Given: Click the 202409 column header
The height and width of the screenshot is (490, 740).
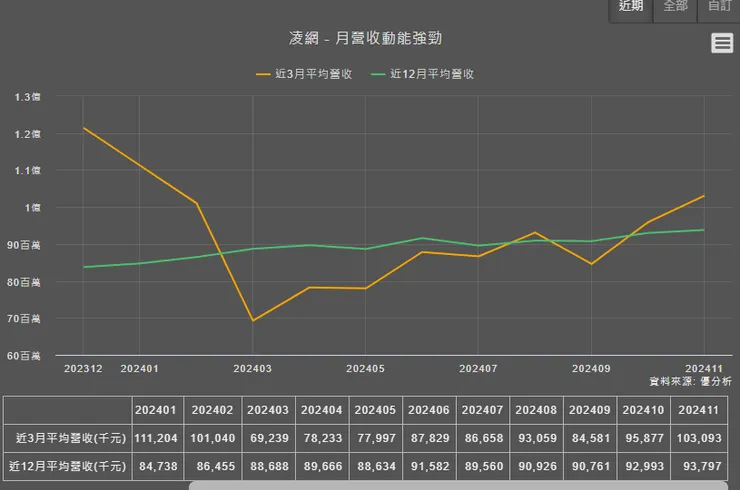Looking at the screenshot, I should tap(590, 410).
